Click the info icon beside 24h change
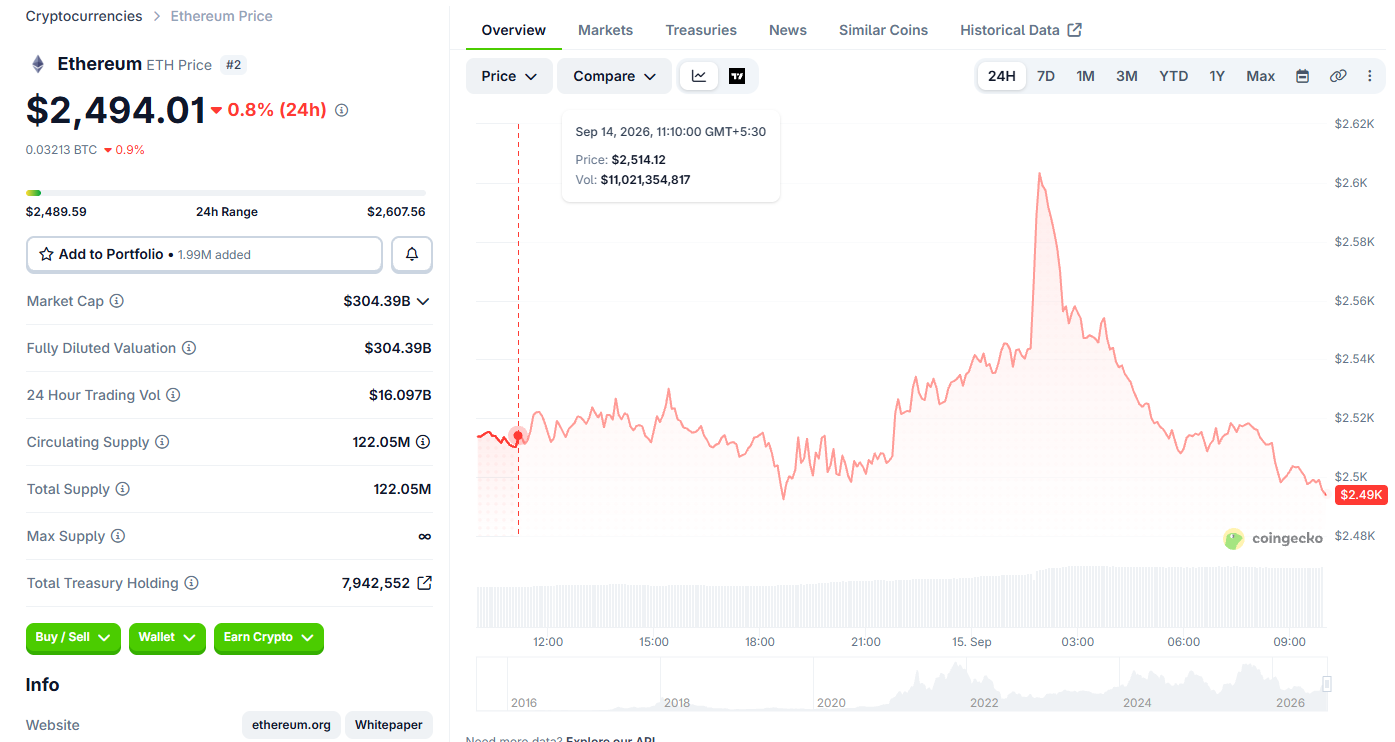Image resolution: width=1395 pixels, height=742 pixels. click(341, 110)
